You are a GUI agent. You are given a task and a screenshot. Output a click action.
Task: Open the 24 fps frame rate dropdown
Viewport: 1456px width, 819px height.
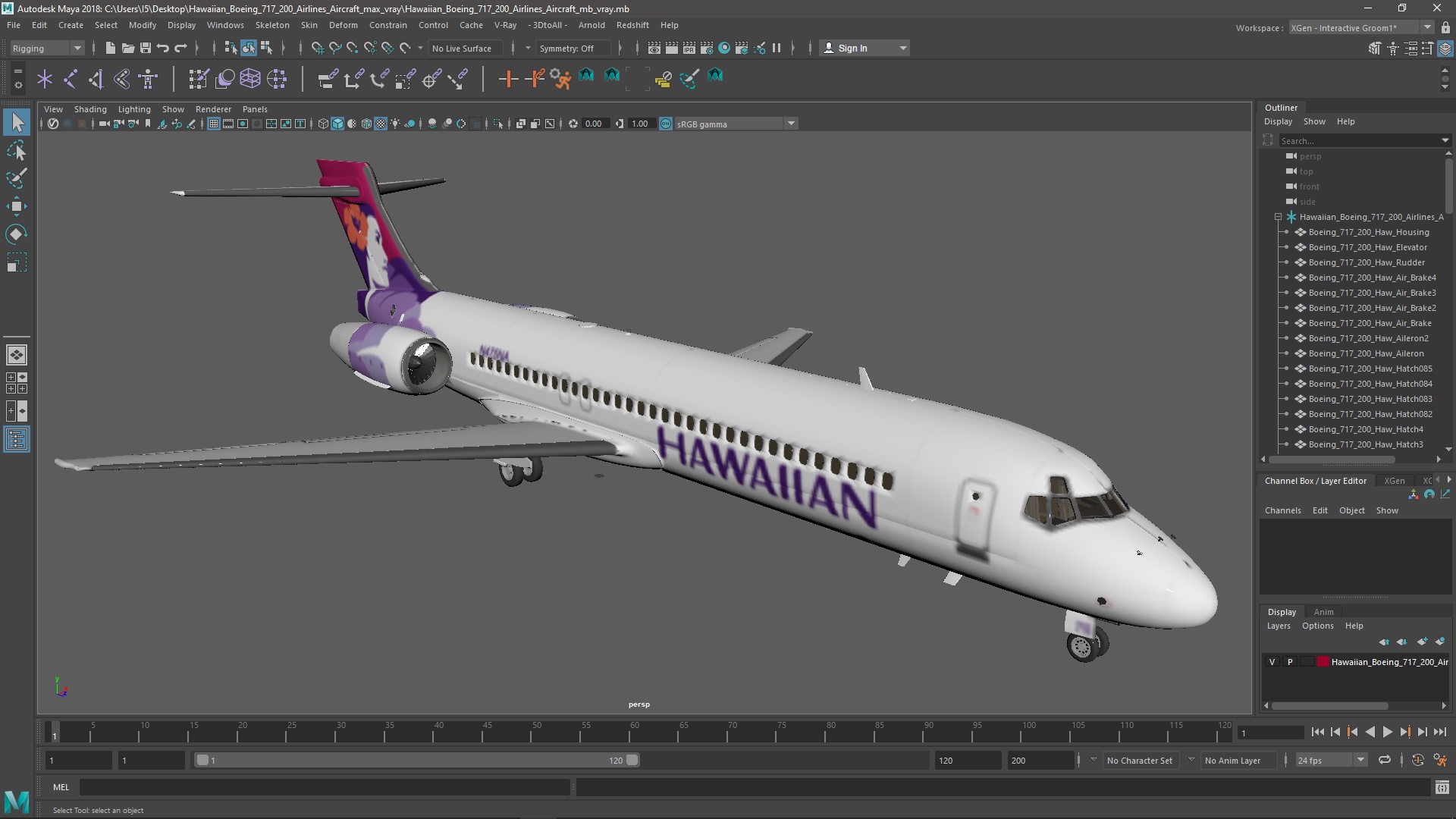tap(1330, 760)
